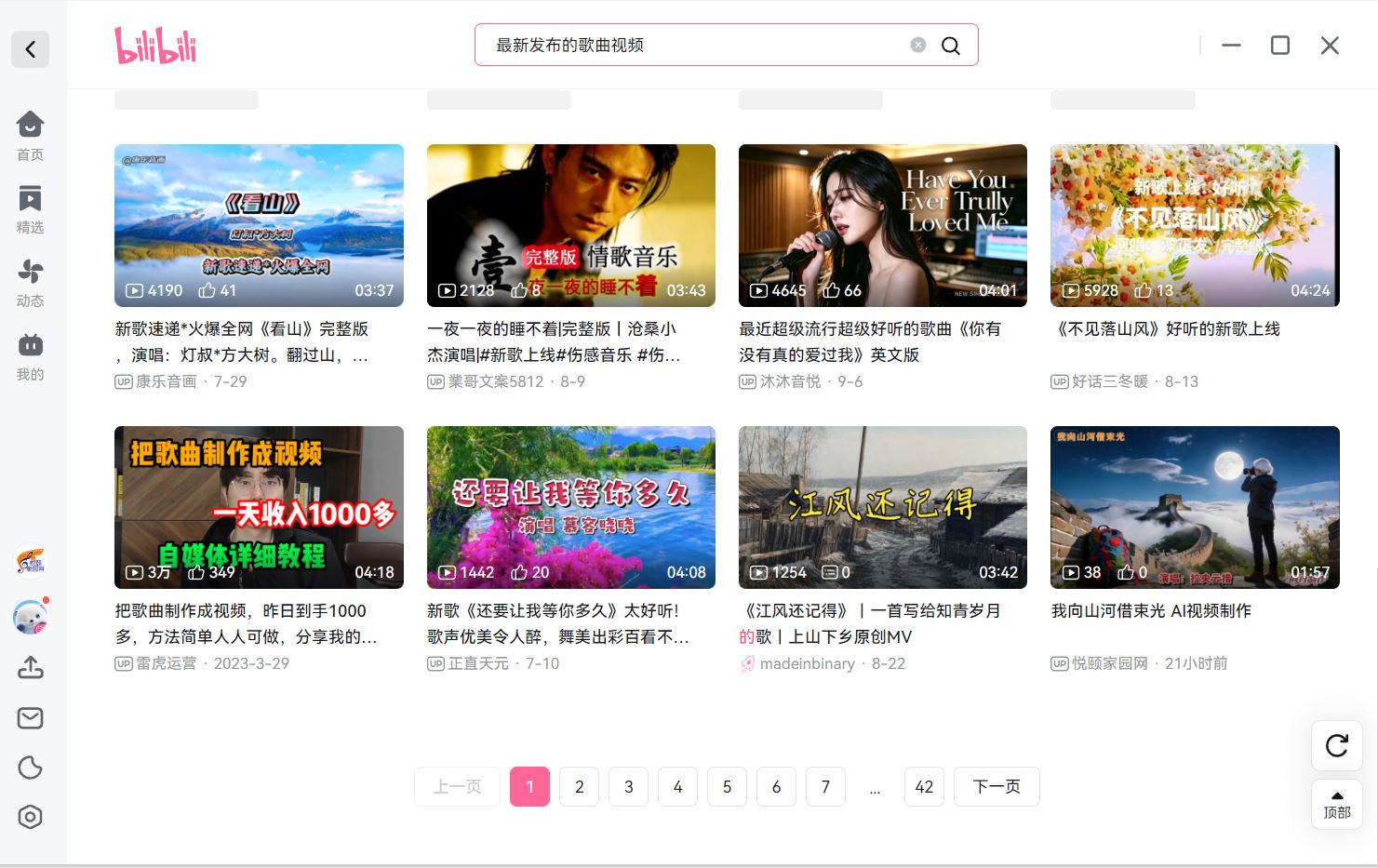Open uploader 沐沐音悦 channel link
Screen dimensions: 1378x868
pyautogui.click(x=790, y=381)
